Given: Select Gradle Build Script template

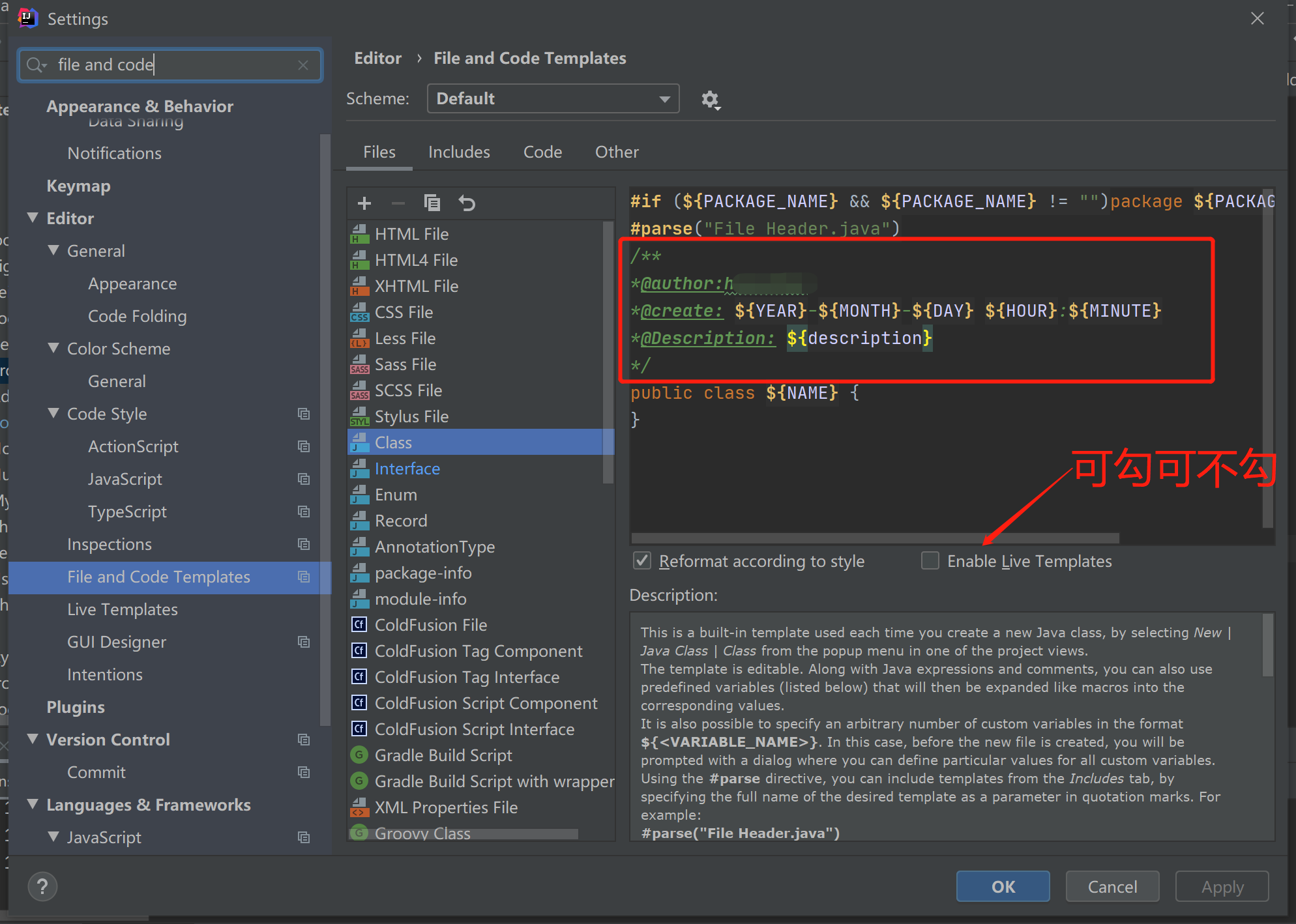Looking at the screenshot, I should [x=443, y=755].
